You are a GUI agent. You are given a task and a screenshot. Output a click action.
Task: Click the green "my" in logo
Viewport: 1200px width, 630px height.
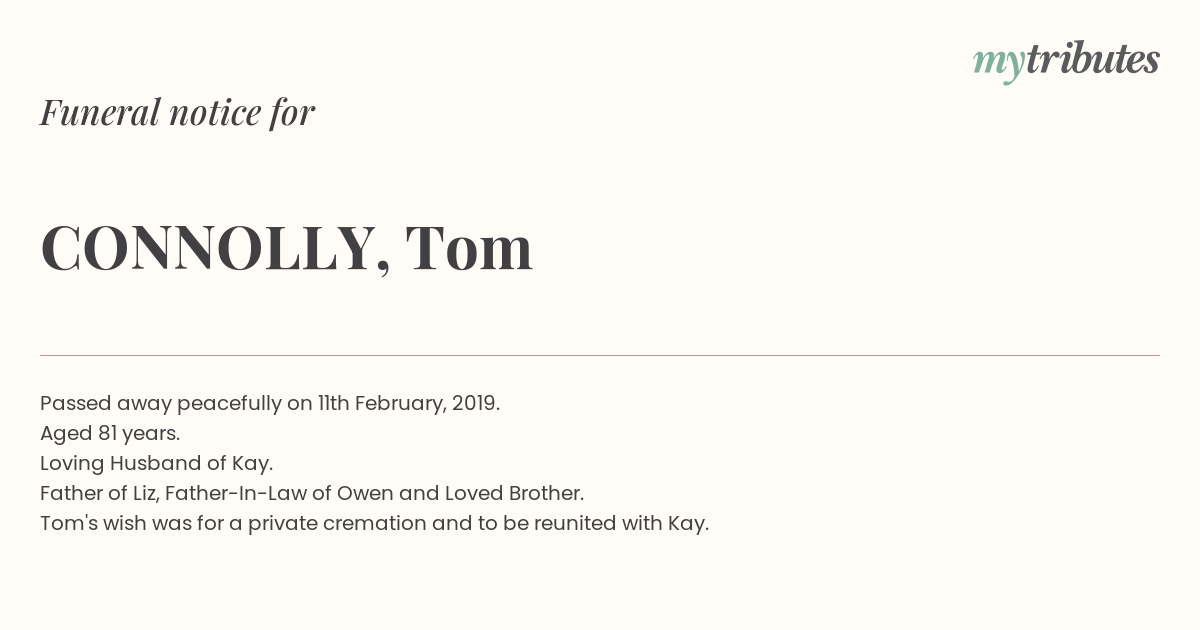coord(999,65)
